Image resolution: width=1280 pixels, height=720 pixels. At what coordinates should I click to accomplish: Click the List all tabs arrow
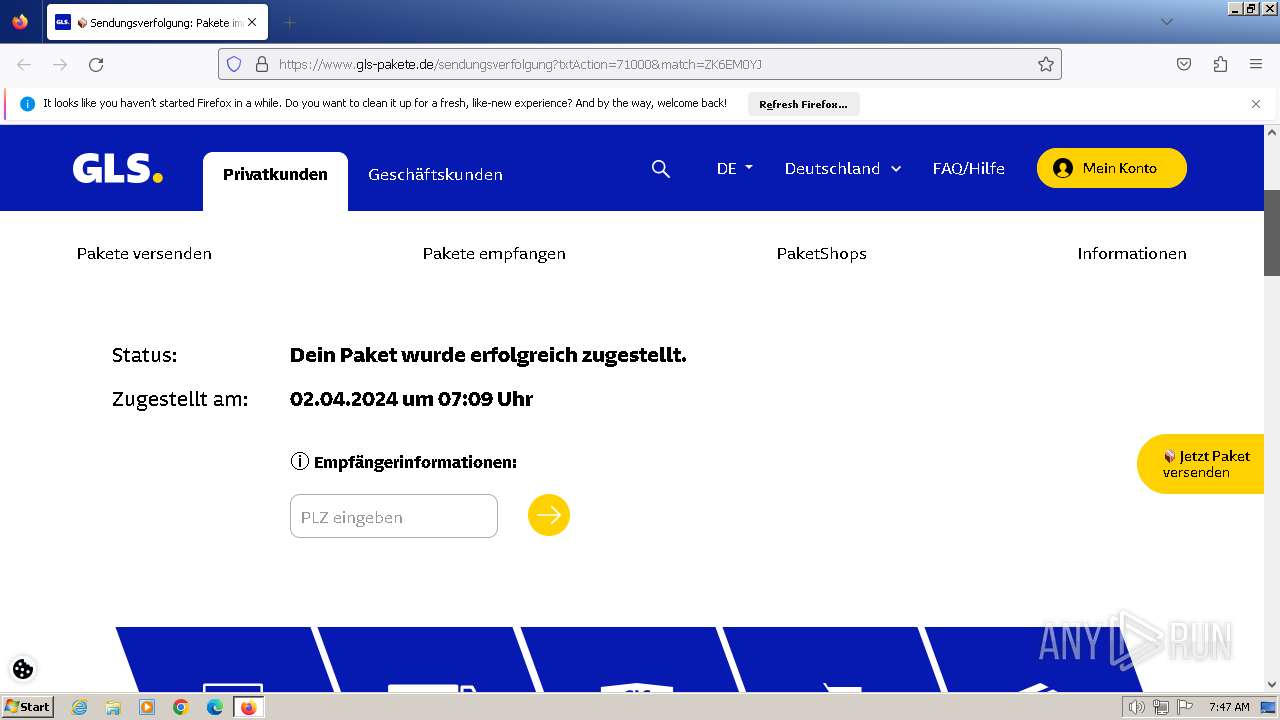1166,22
